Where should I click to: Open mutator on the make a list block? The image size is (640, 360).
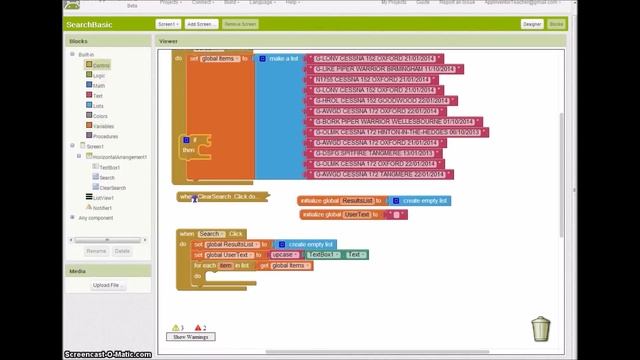(x=262, y=59)
